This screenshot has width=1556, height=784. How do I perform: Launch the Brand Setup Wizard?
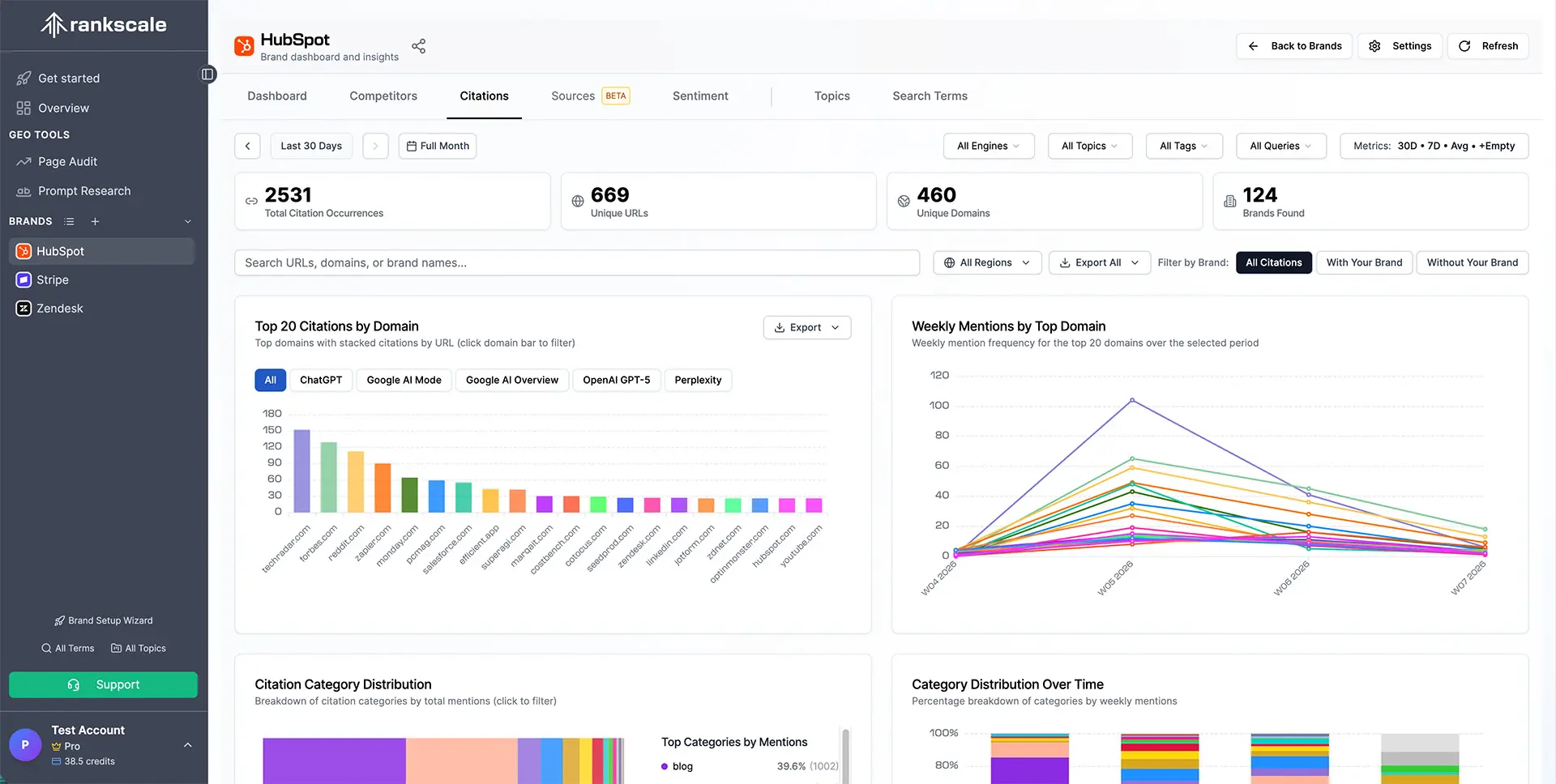click(x=103, y=620)
